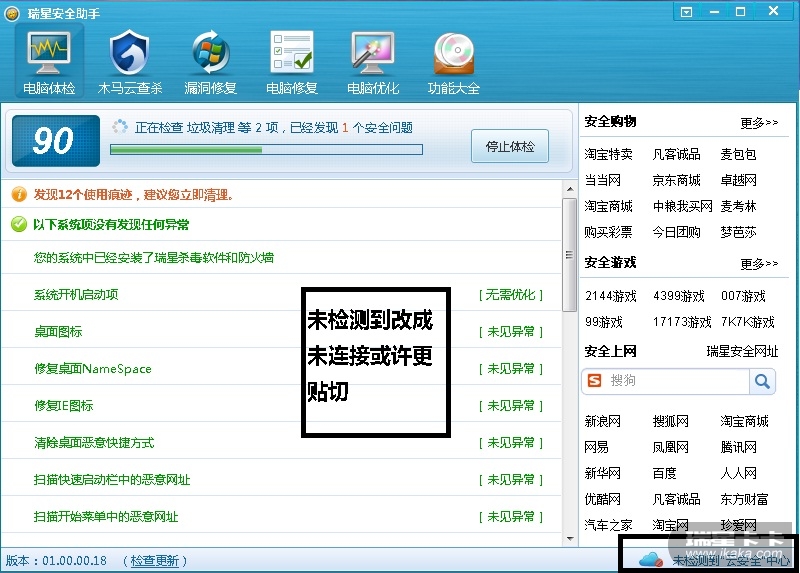Open the 电脑体检 computer checkup tab

click(49, 62)
